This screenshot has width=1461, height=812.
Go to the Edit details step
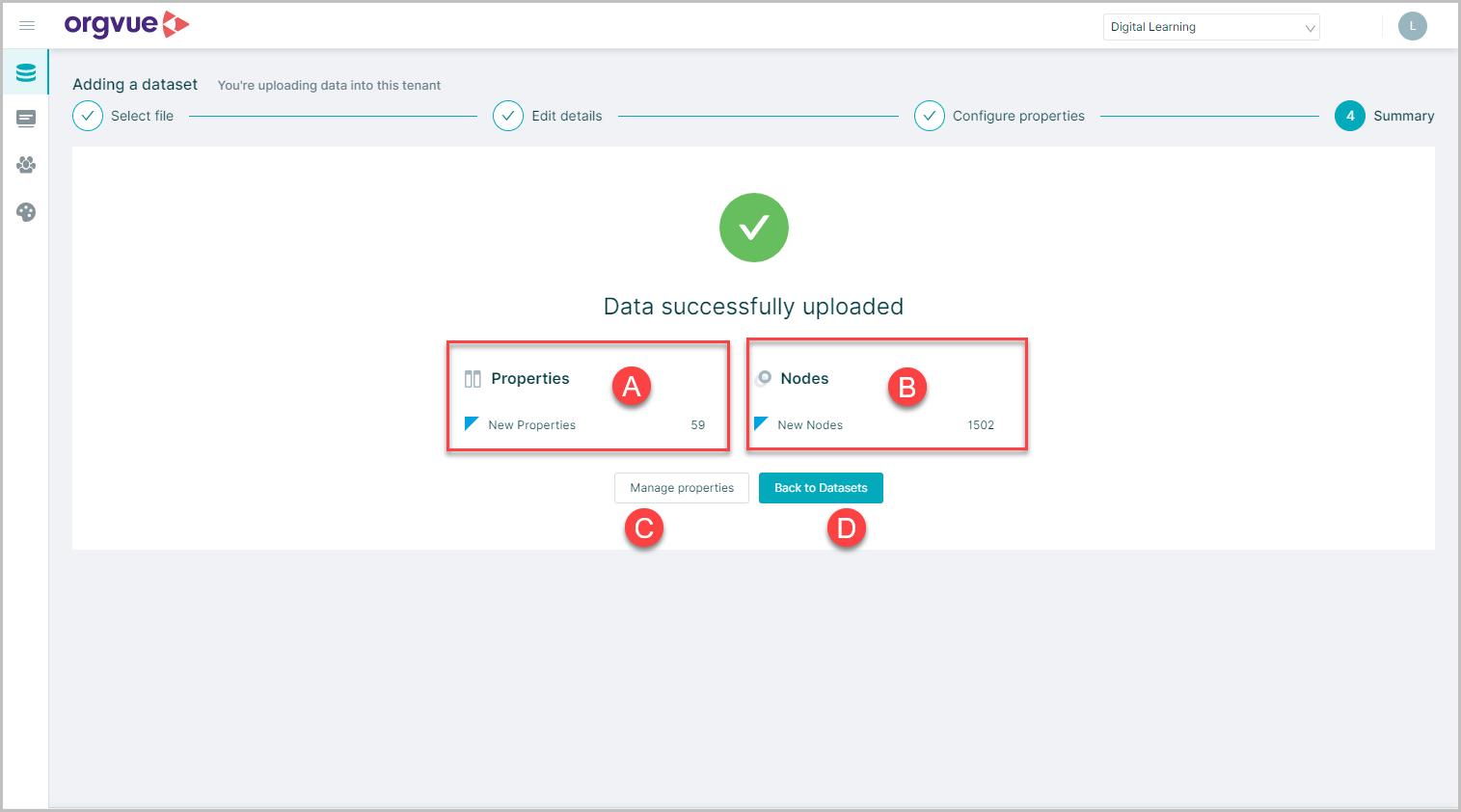click(567, 116)
